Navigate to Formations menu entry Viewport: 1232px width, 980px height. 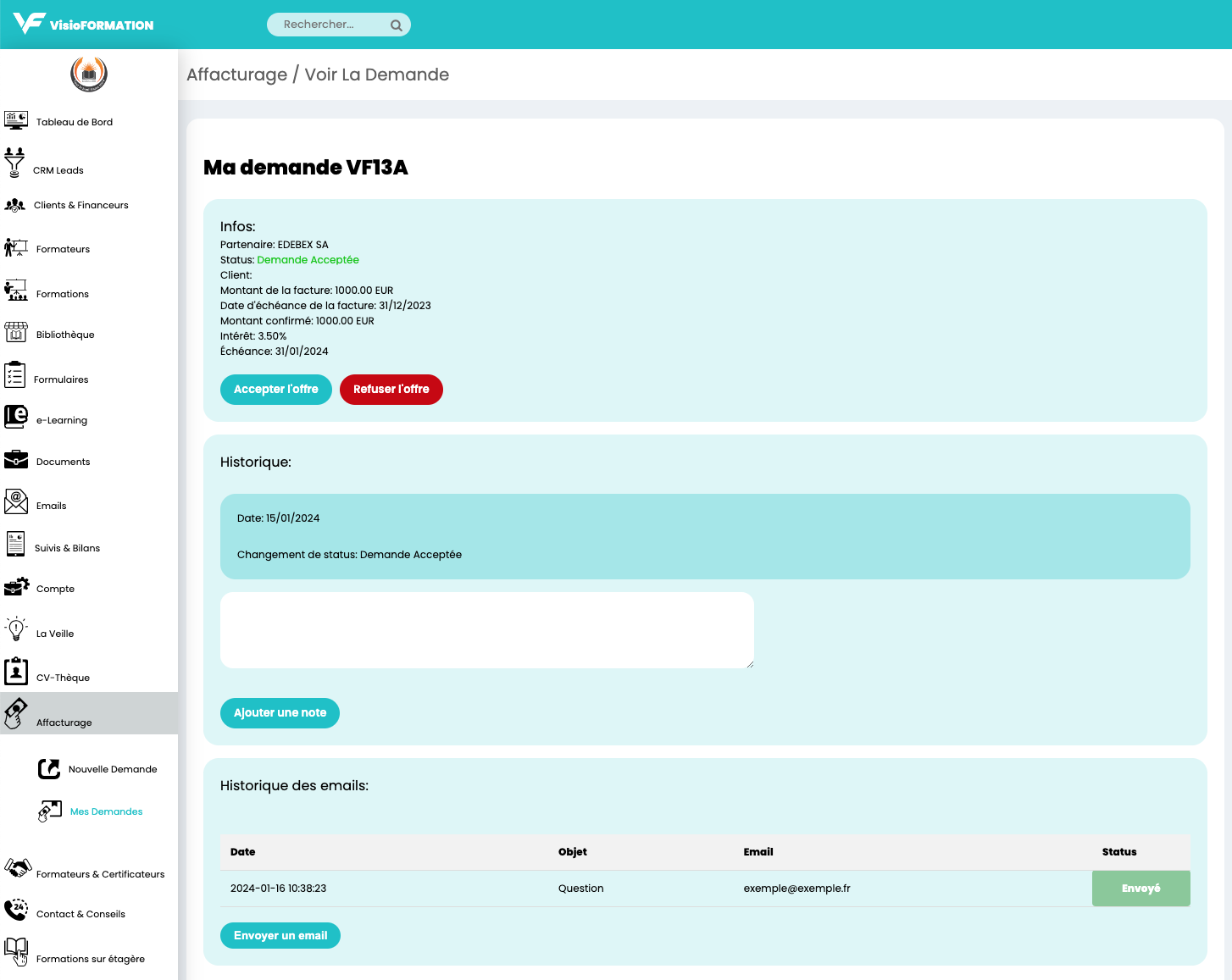click(x=63, y=294)
